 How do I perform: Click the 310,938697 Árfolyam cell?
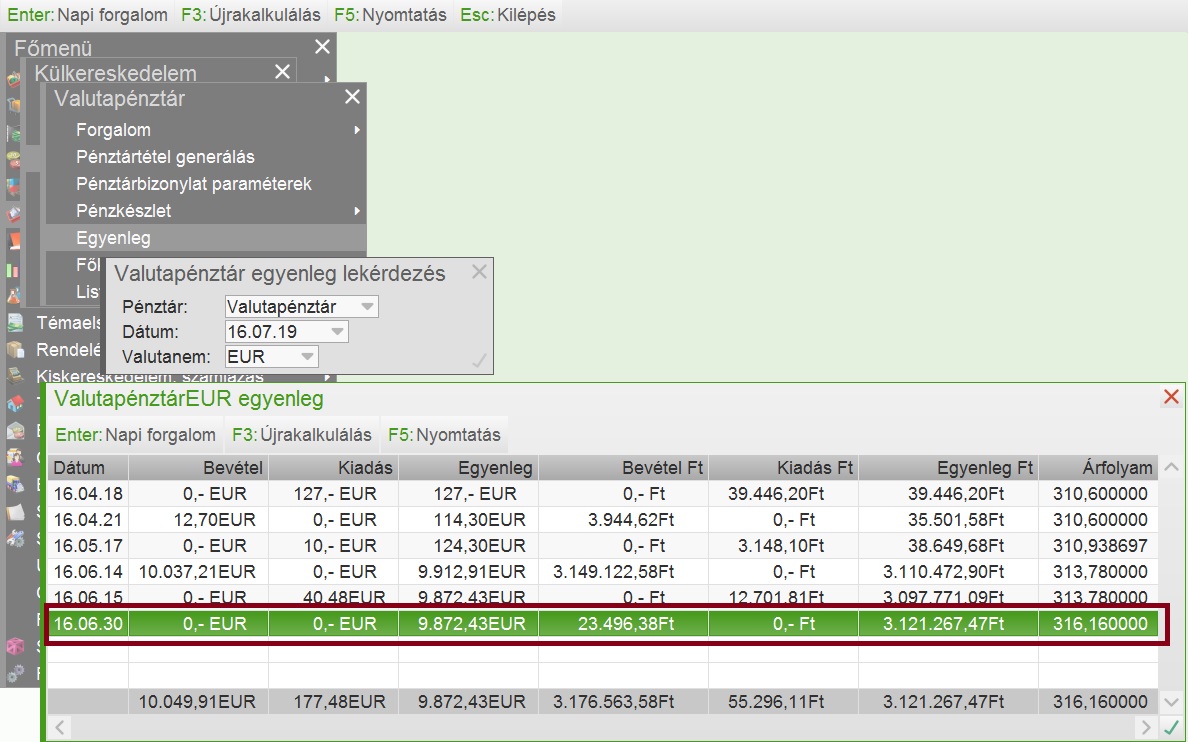(1099, 546)
